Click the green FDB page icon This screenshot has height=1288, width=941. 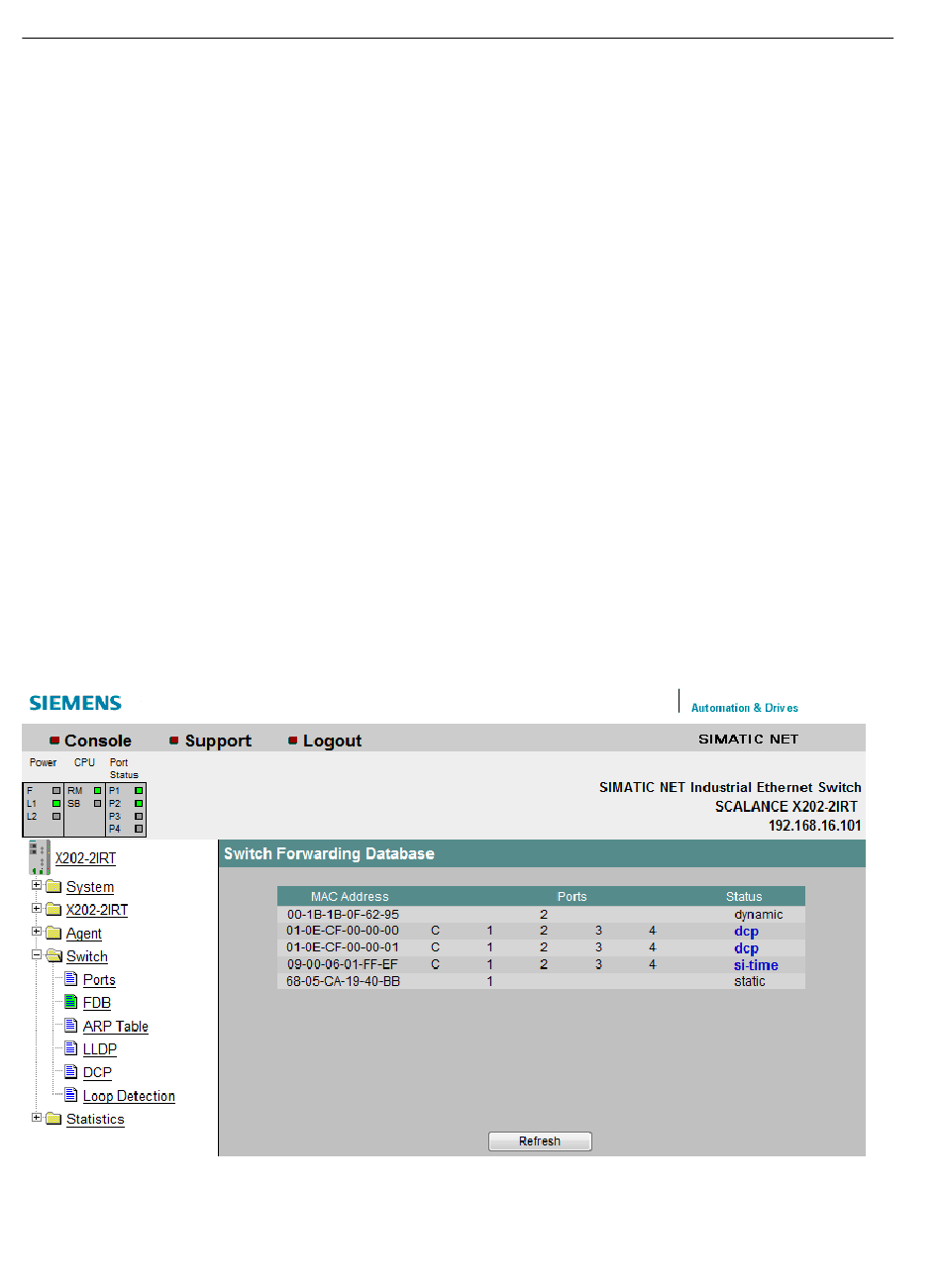71,1002
